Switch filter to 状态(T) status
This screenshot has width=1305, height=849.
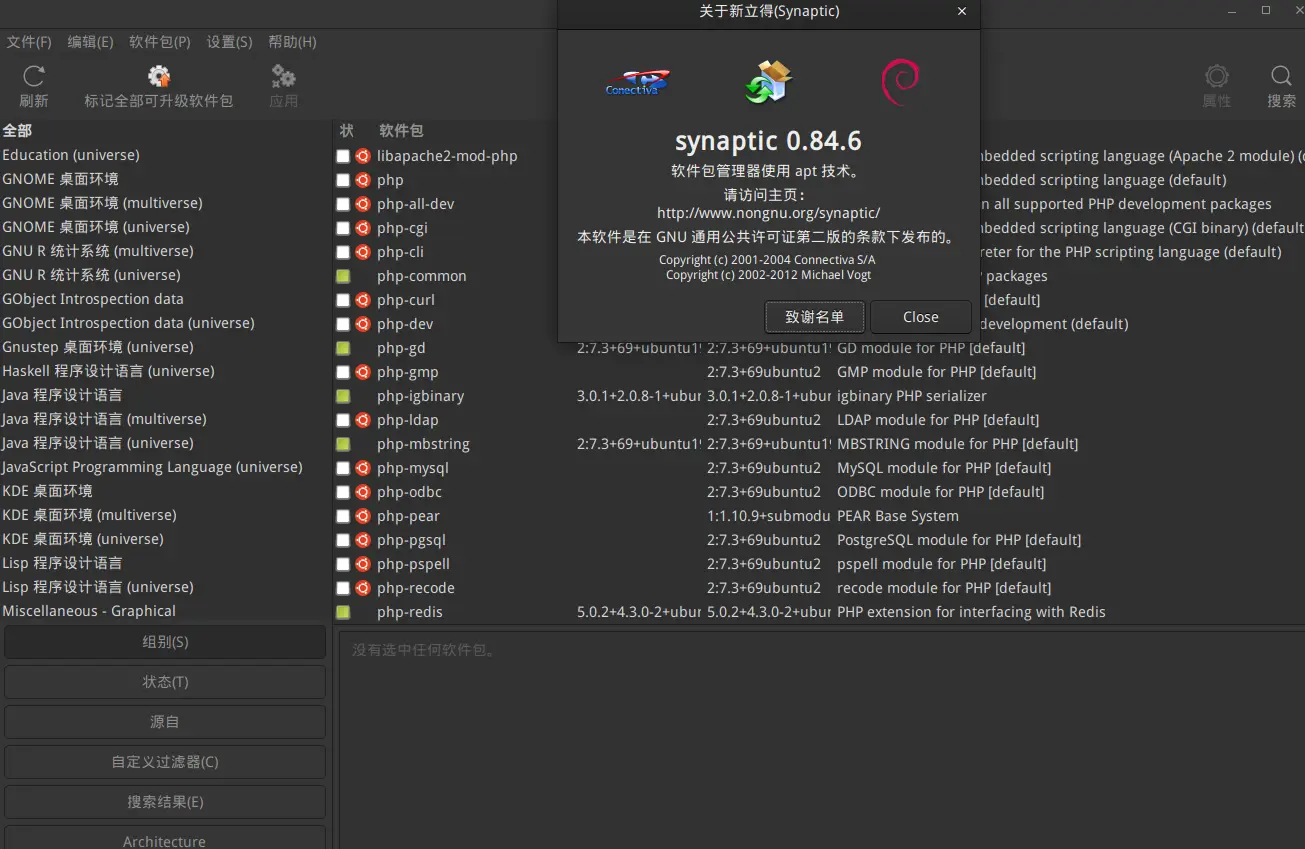[165, 682]
